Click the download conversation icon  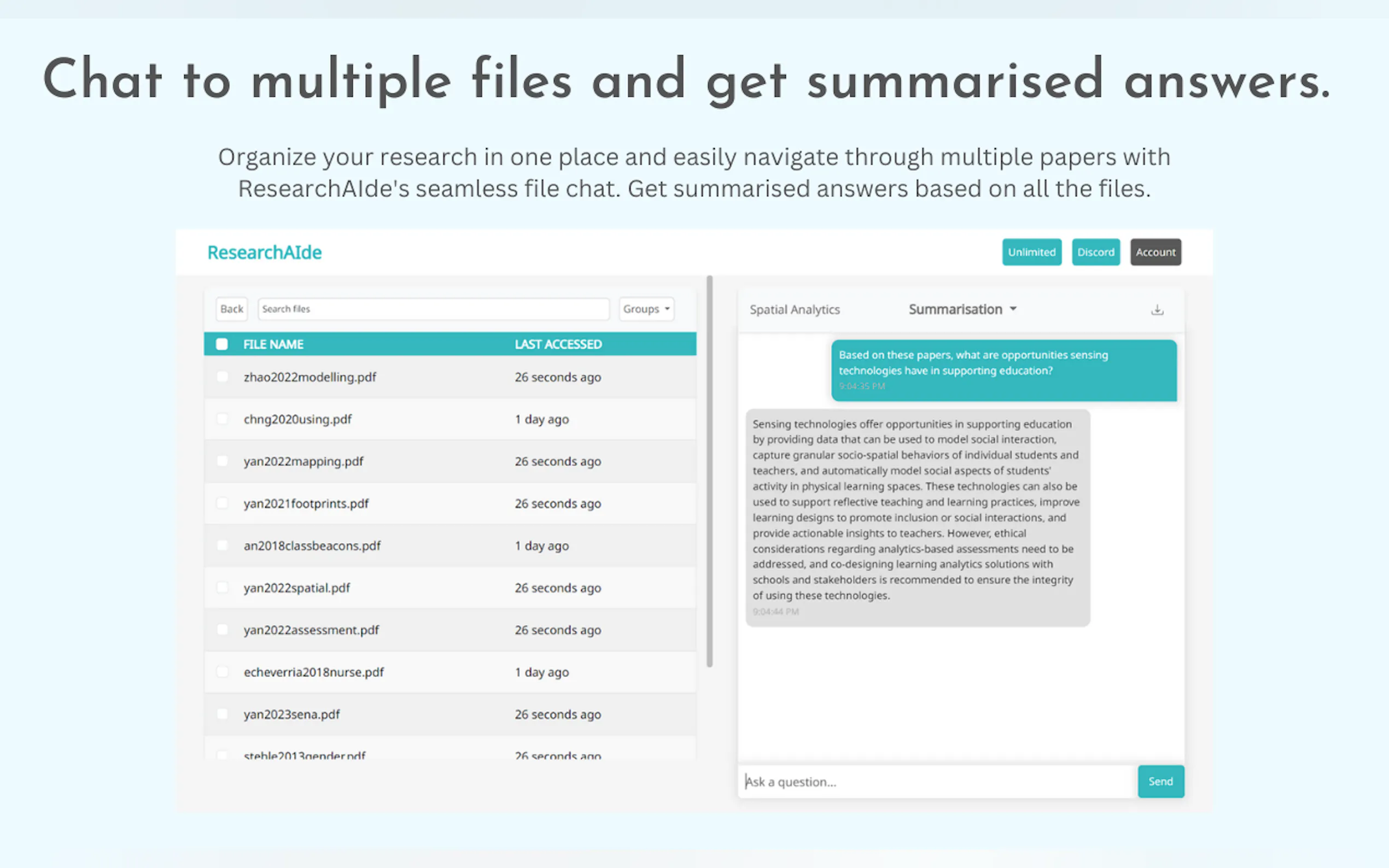[1157, 309]
